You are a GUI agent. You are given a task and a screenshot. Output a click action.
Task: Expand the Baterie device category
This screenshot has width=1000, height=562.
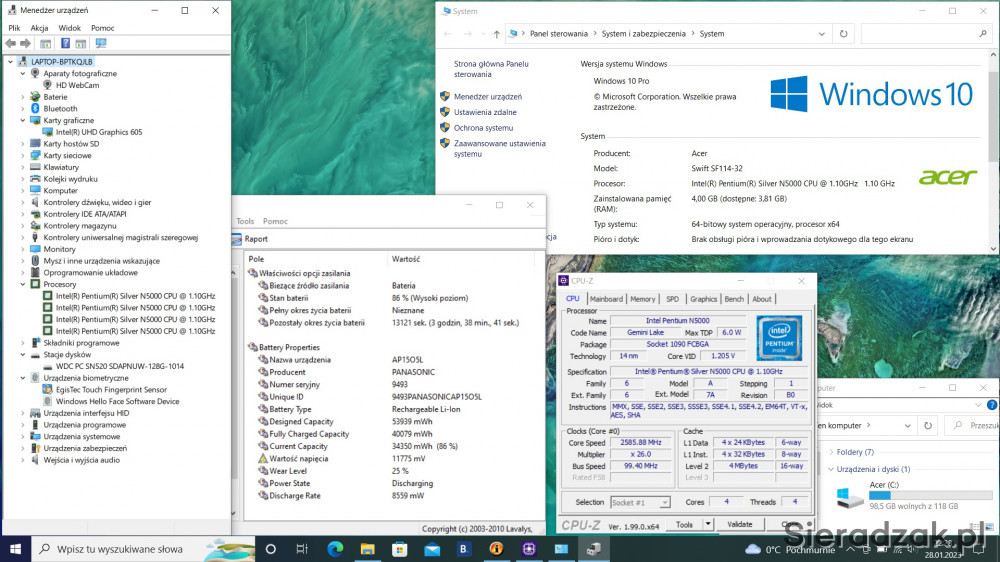pyautogui.click(x=23, y=97)
